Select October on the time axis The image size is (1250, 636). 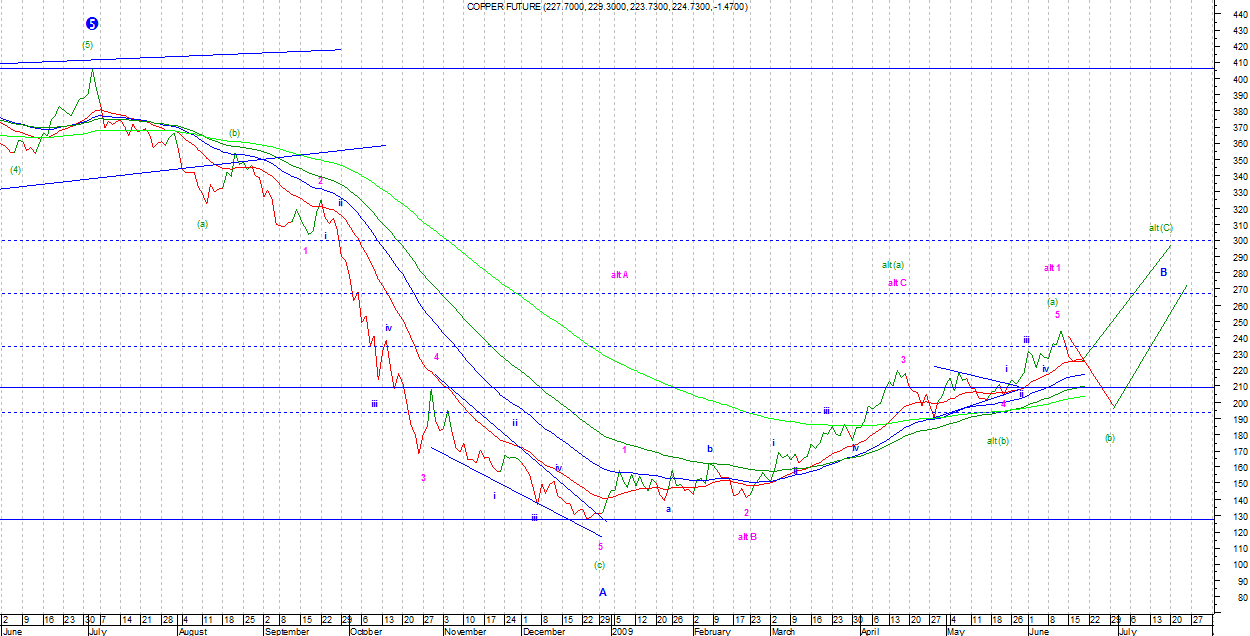click(365, 631)
